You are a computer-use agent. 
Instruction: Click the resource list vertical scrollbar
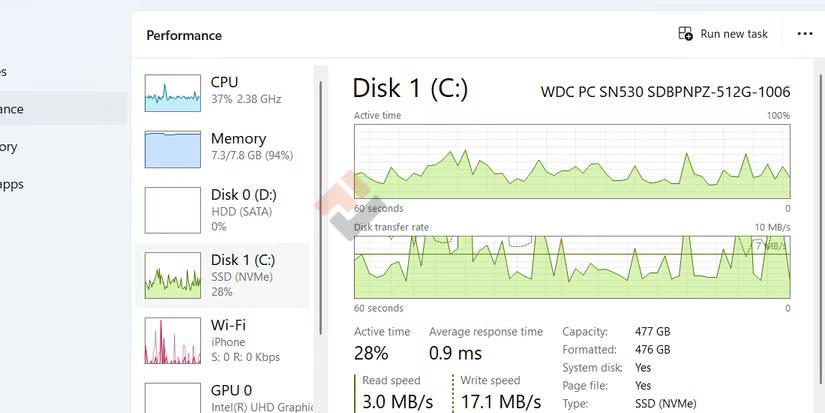click(x=320, y=200)
